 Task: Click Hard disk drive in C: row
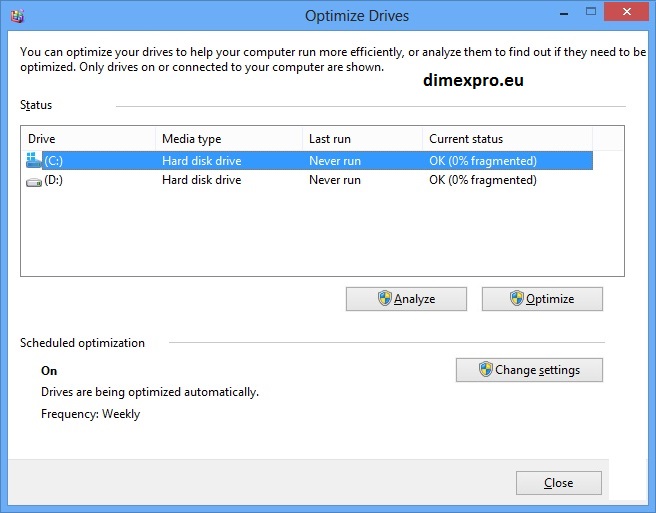[202, 161]
